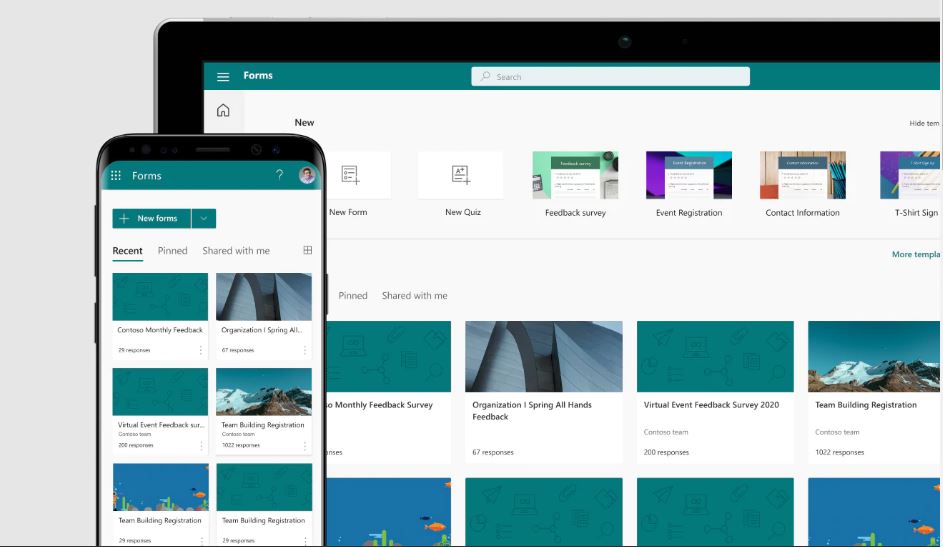
Task: Open the app launcher grid on the phone
Action: [116, 175]
